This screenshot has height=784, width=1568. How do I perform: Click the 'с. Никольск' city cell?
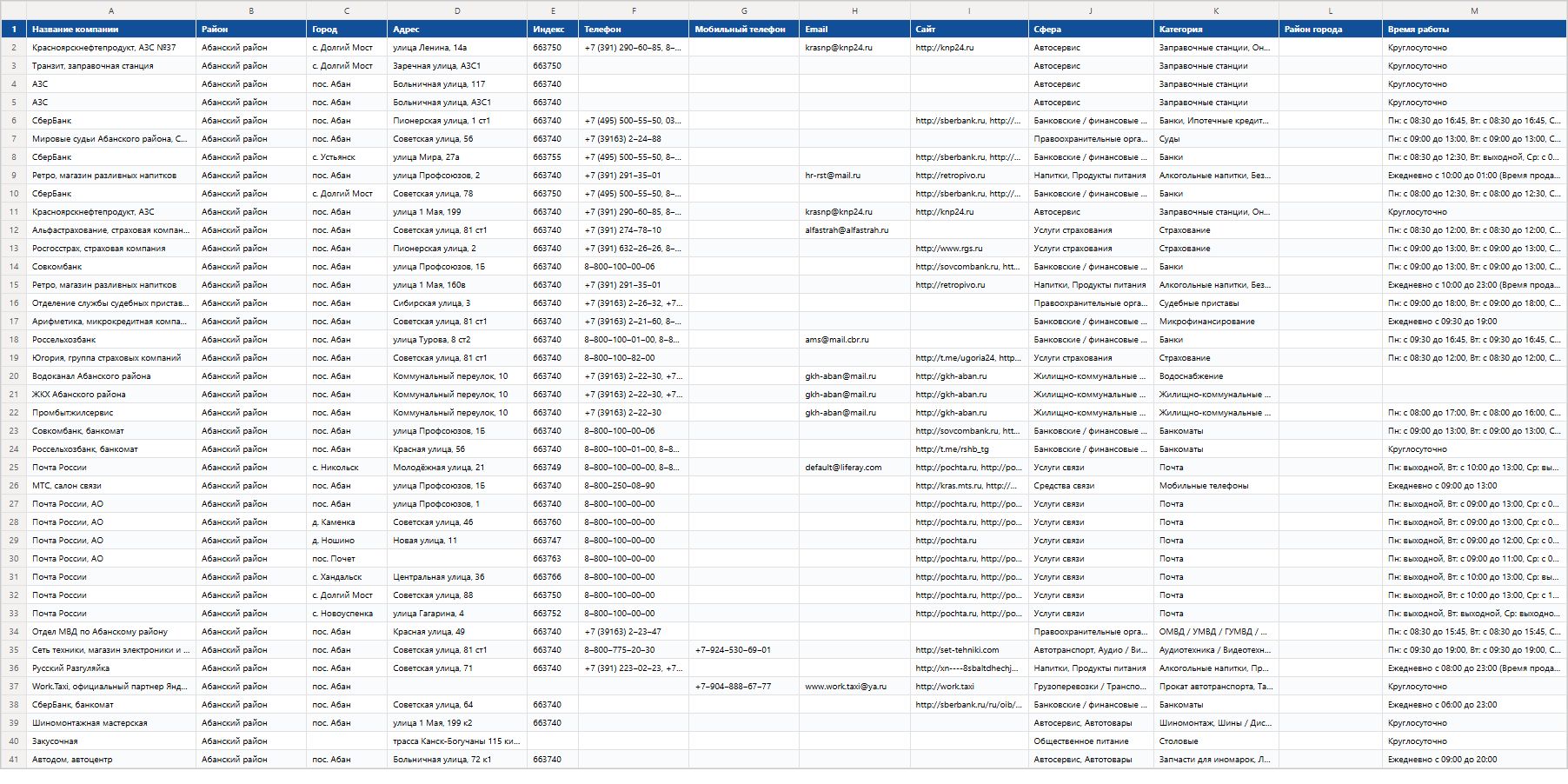coord(347,468)
